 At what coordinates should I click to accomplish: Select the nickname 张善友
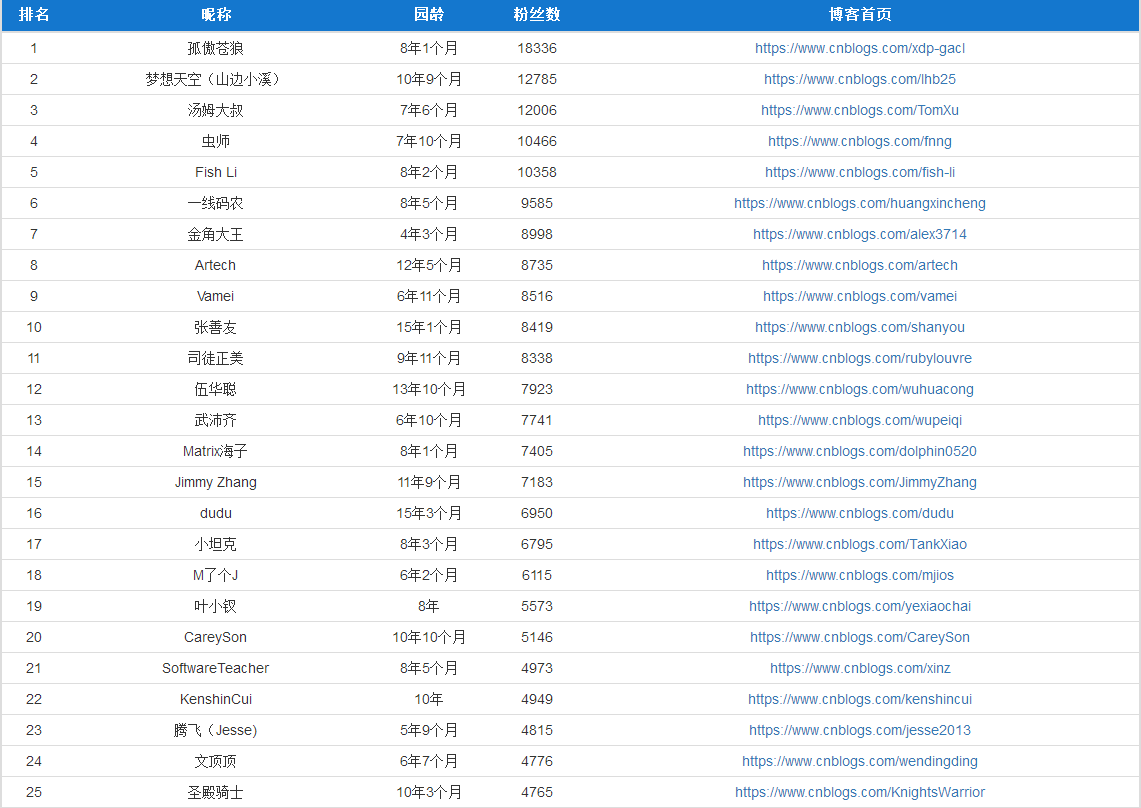pos(215,328)
